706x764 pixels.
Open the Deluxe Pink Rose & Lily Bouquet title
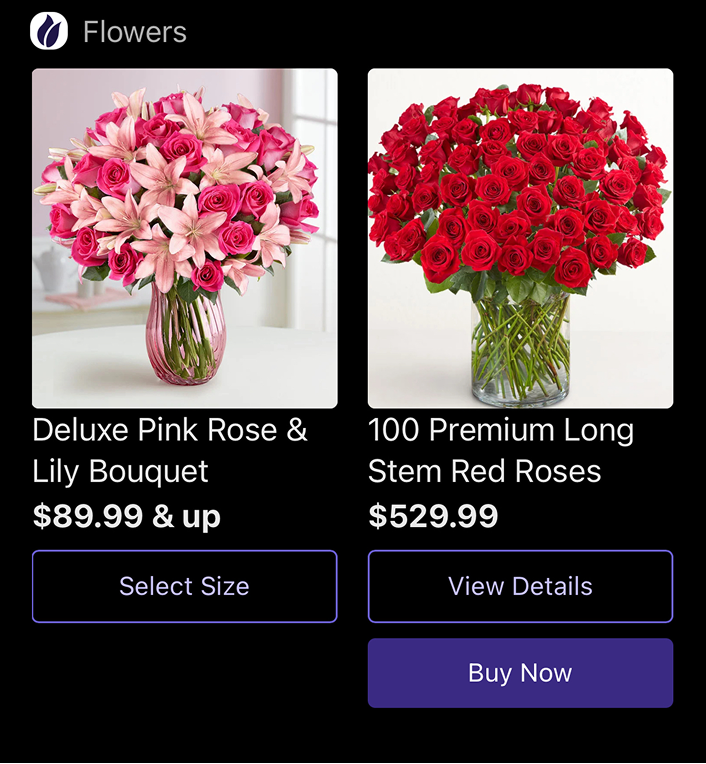[170, 450]
